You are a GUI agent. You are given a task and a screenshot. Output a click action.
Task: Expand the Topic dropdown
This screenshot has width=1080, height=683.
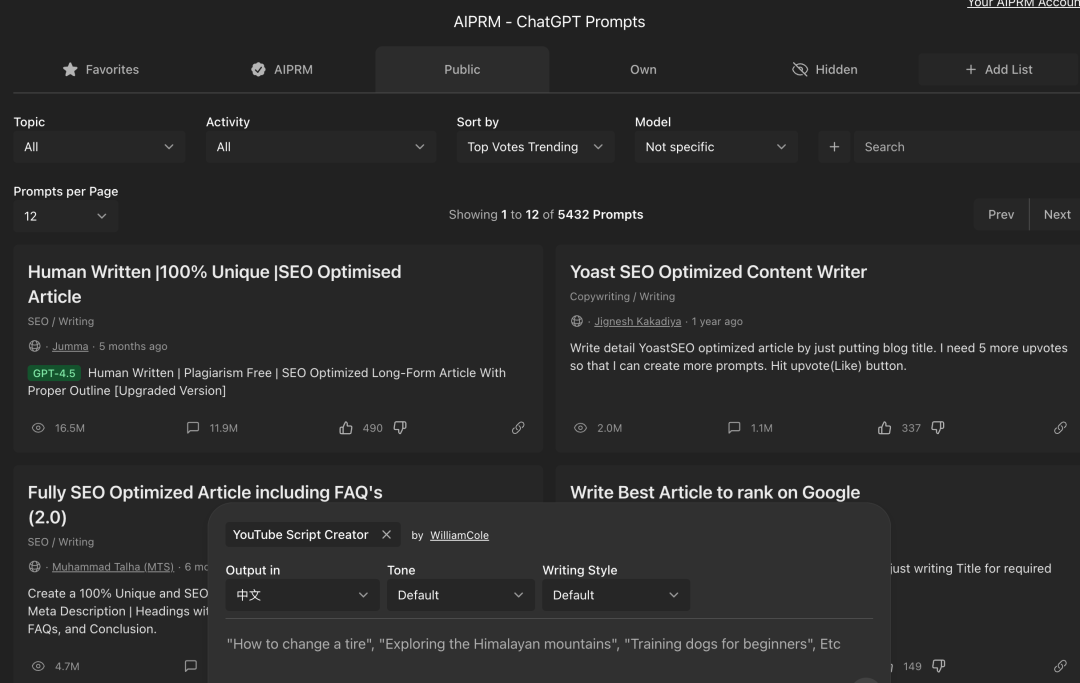[x=99, y=147]
